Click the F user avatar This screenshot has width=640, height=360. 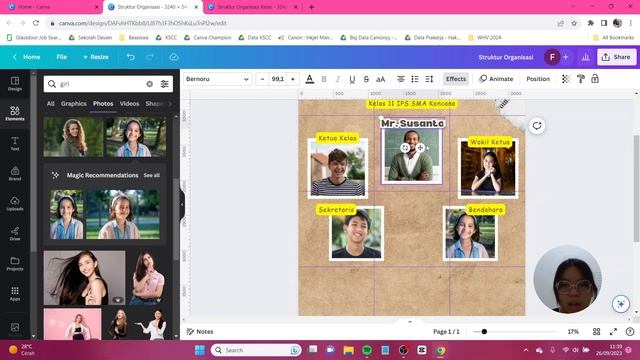click(x=552, y=57)
